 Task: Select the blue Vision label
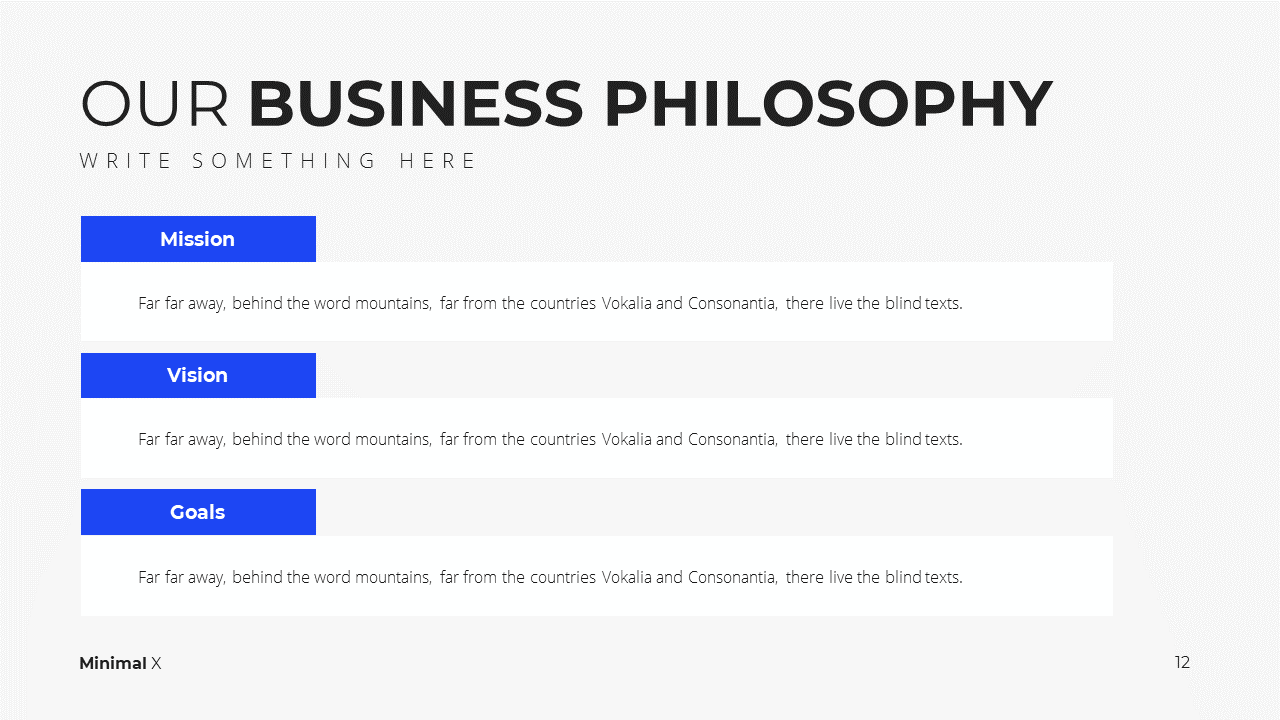pos(198,375)
